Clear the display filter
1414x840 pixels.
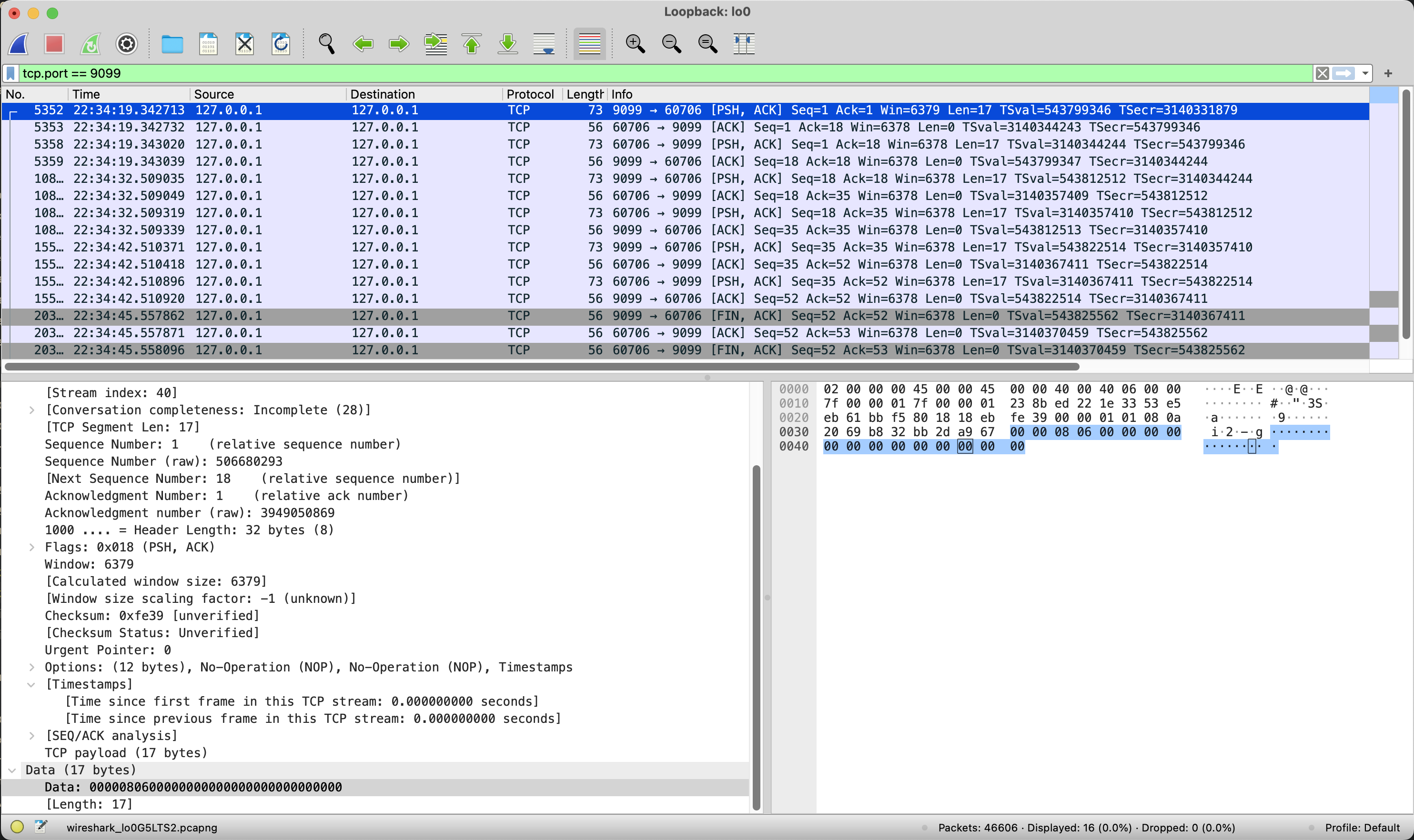[x=1322, y=73]
